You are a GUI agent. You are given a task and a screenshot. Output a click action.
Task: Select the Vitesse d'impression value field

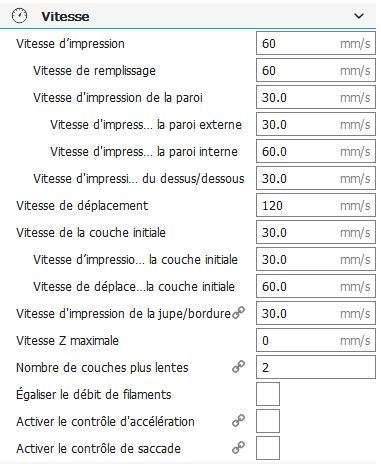pyautogui.click(x=316, y=43)
